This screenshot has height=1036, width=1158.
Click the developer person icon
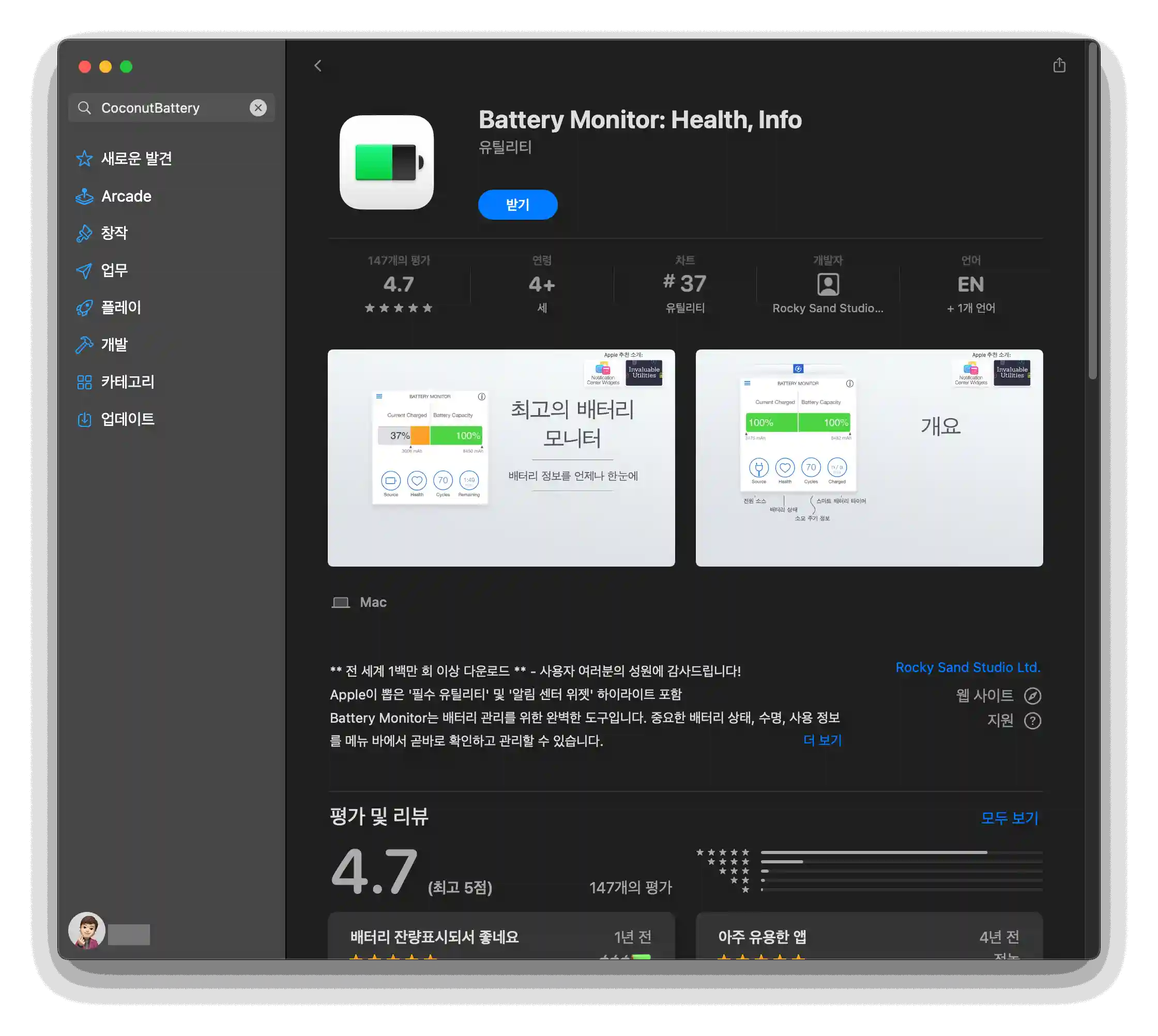[828, 284]
